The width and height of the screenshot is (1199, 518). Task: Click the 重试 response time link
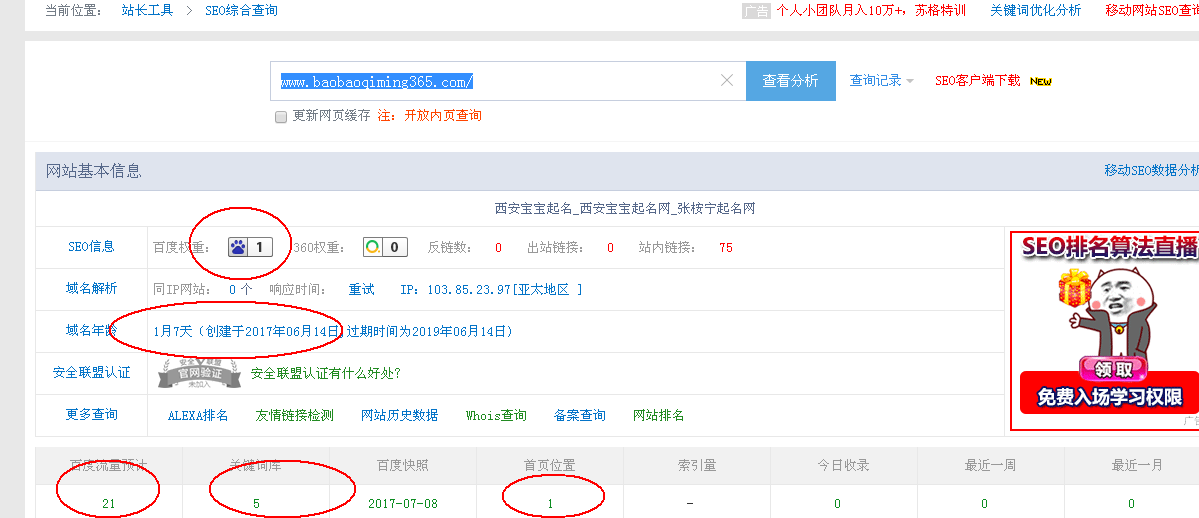click(362, 290)
